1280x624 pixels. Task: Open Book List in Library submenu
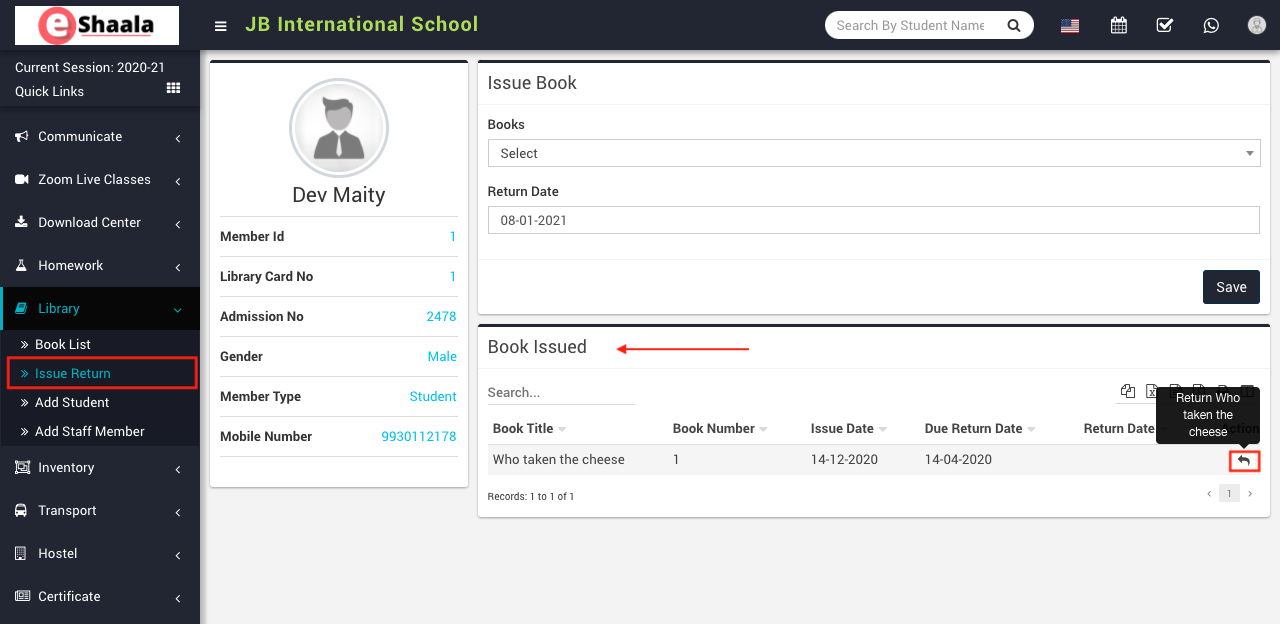click(63, 344)
